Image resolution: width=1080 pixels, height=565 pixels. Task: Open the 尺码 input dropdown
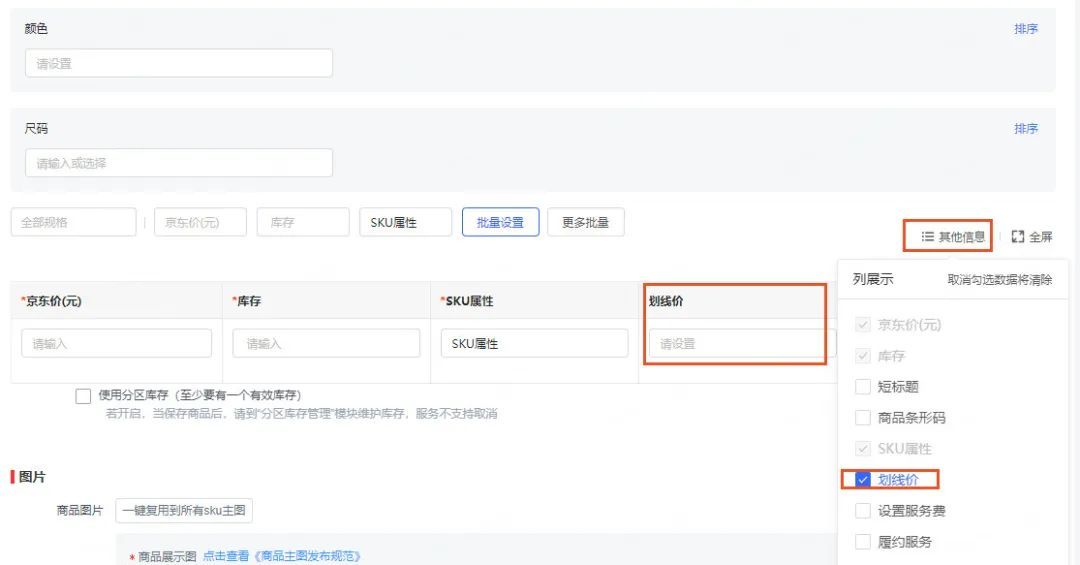[x=179, y=163]
